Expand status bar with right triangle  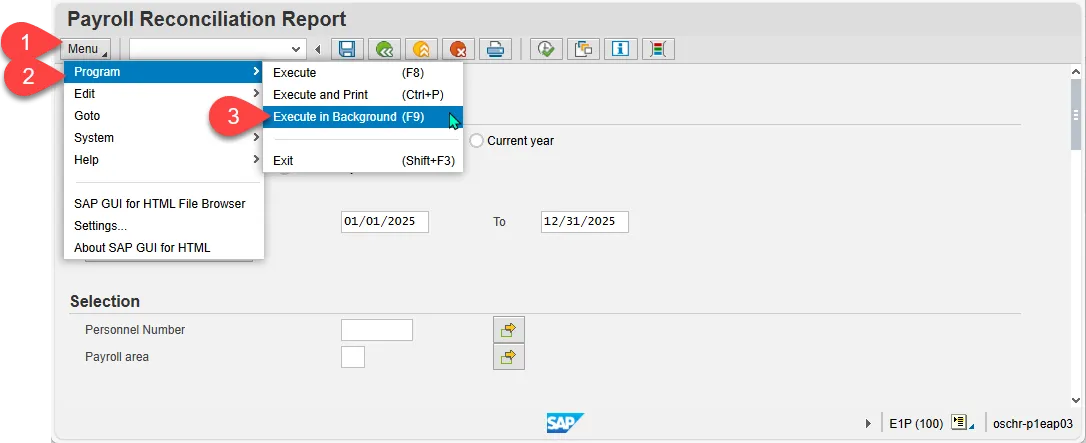[x=869, y=423]
